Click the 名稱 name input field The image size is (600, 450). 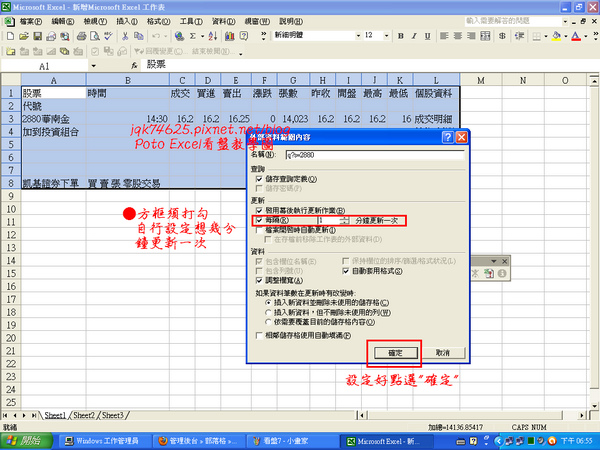(x=375, y=155)
